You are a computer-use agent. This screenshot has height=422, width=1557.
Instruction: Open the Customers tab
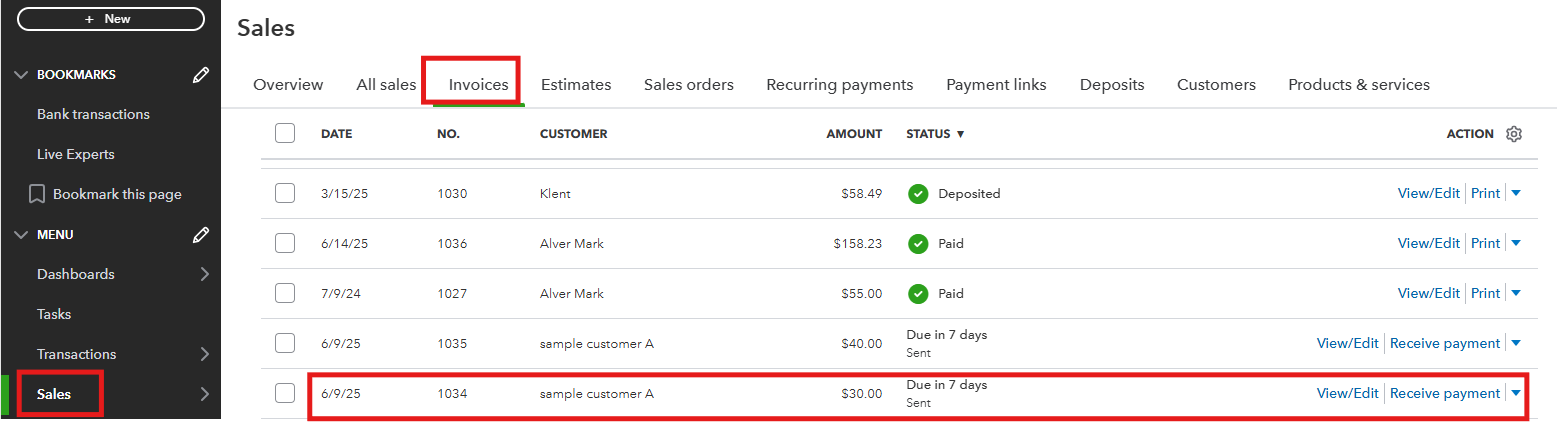[x=1216, y=85]
